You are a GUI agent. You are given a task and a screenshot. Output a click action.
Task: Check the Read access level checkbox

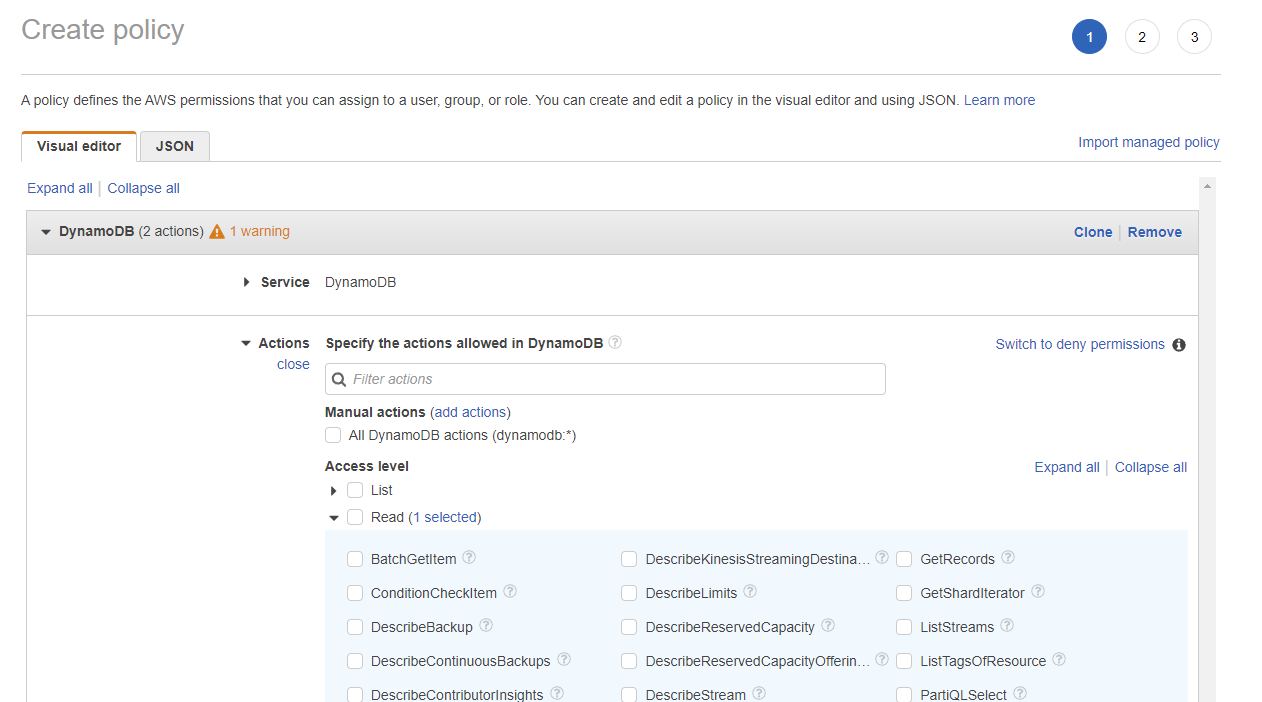click(x=355, y=517)
